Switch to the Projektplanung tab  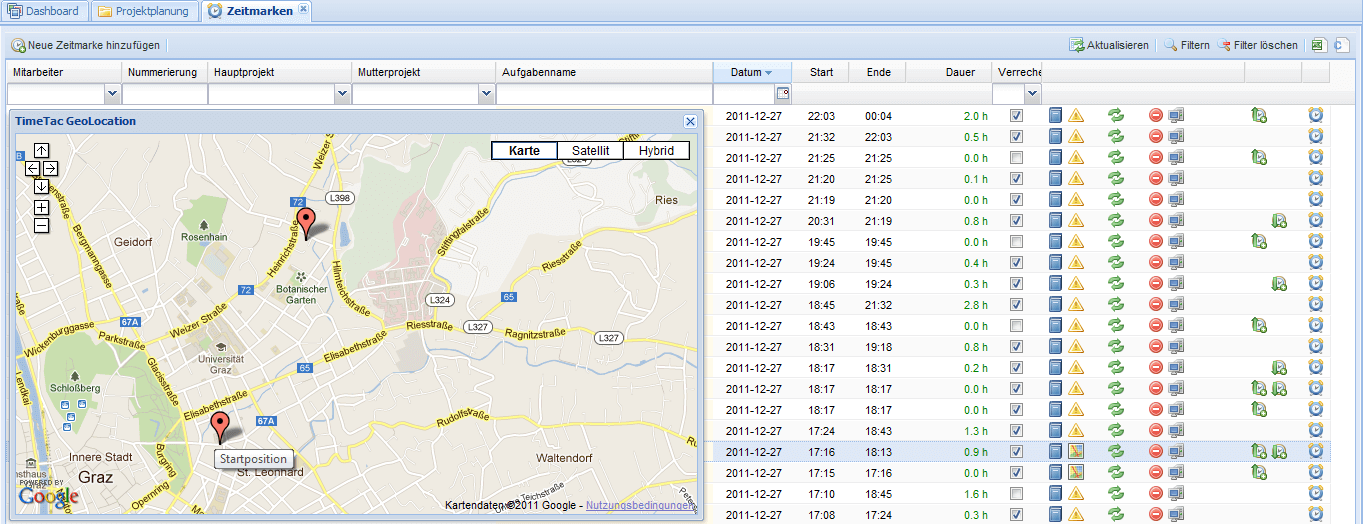(x=144, y=11)
